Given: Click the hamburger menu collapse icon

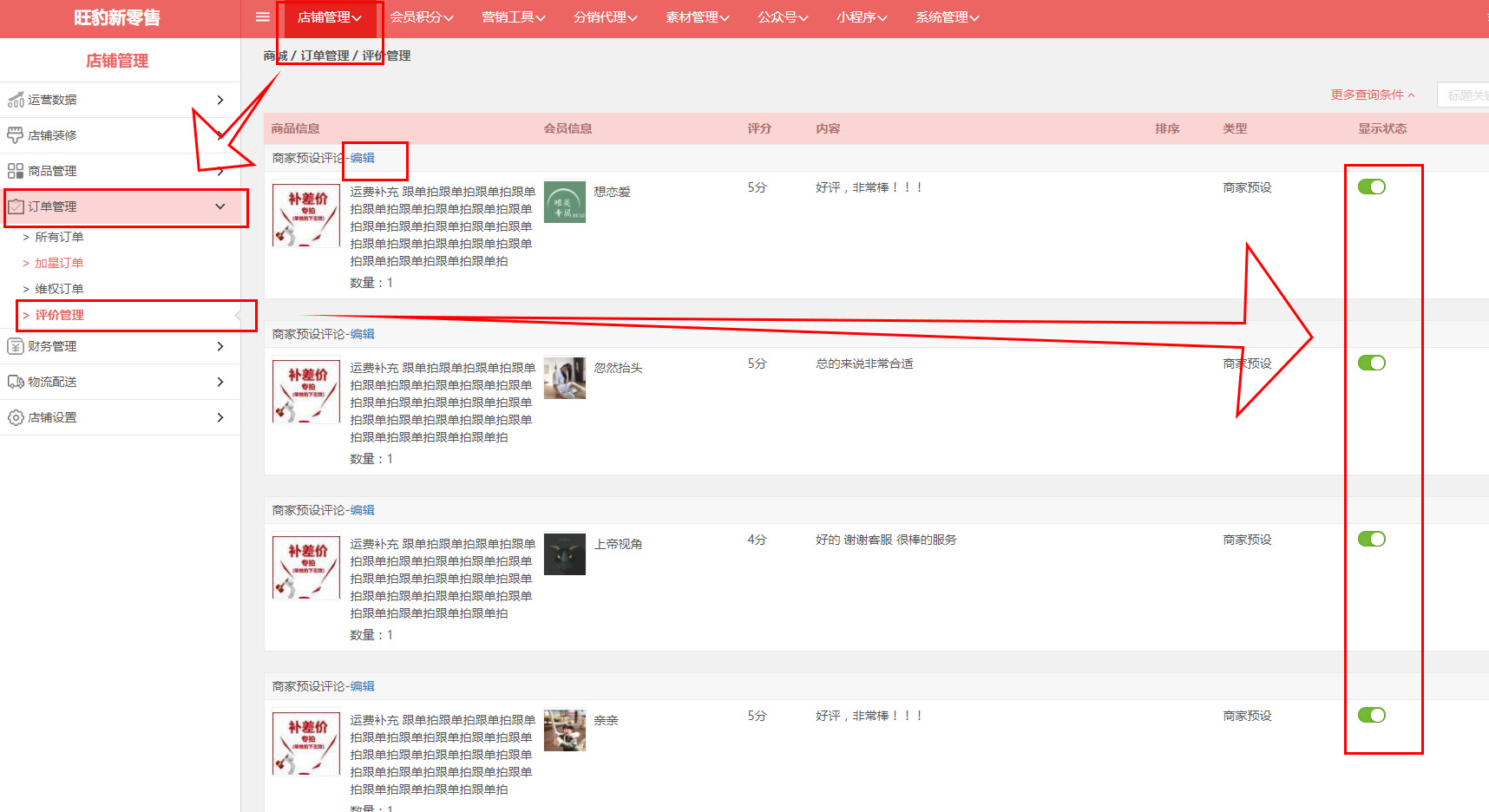Looking at the screenshot, I should coord(262,17).
